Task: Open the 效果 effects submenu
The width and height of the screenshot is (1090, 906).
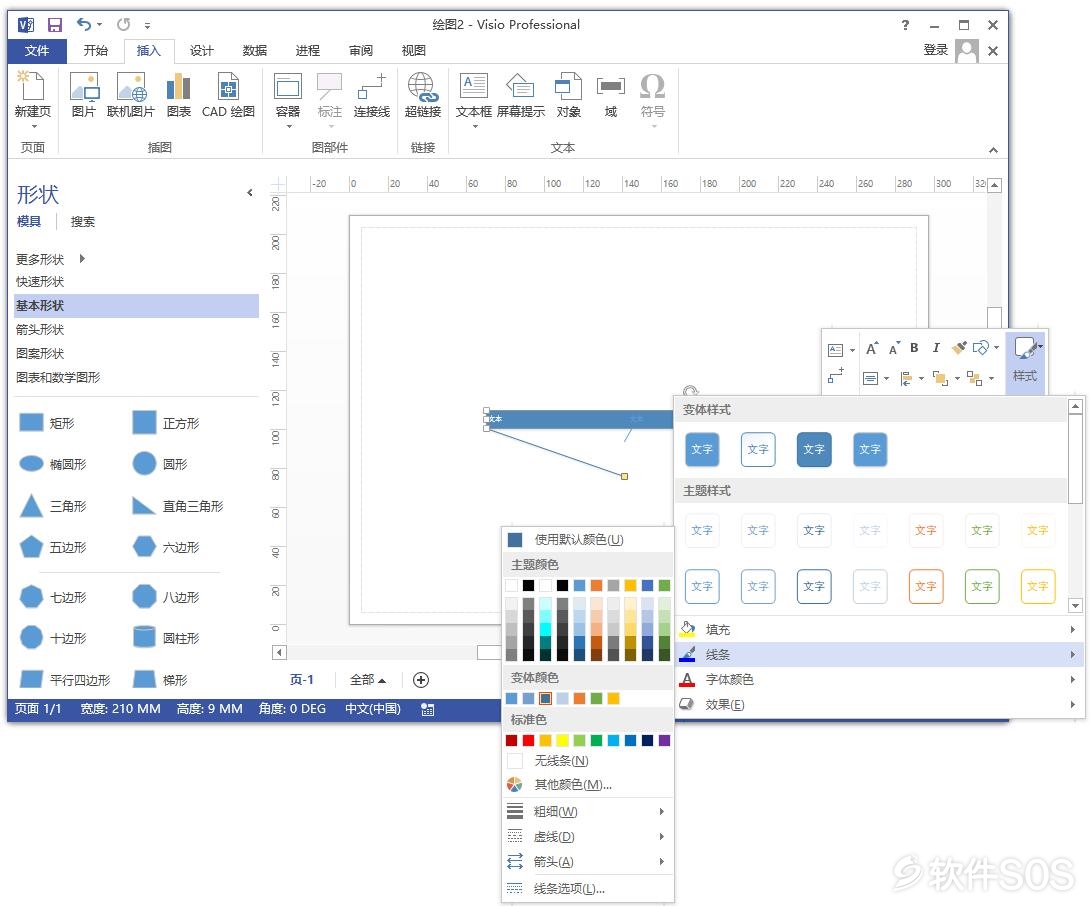Action: 879,704
